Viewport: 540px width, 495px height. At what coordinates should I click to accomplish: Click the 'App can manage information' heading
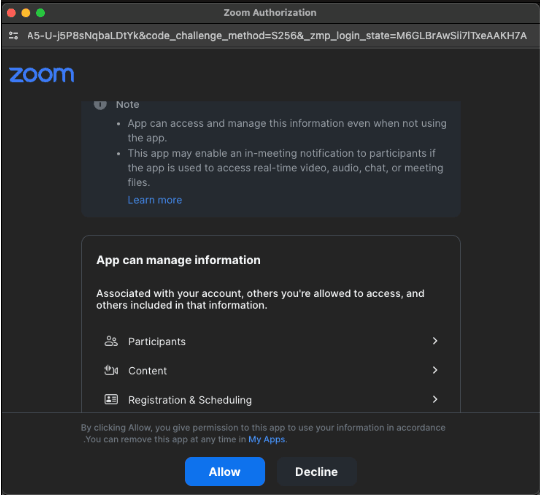[x=178, y=260]
